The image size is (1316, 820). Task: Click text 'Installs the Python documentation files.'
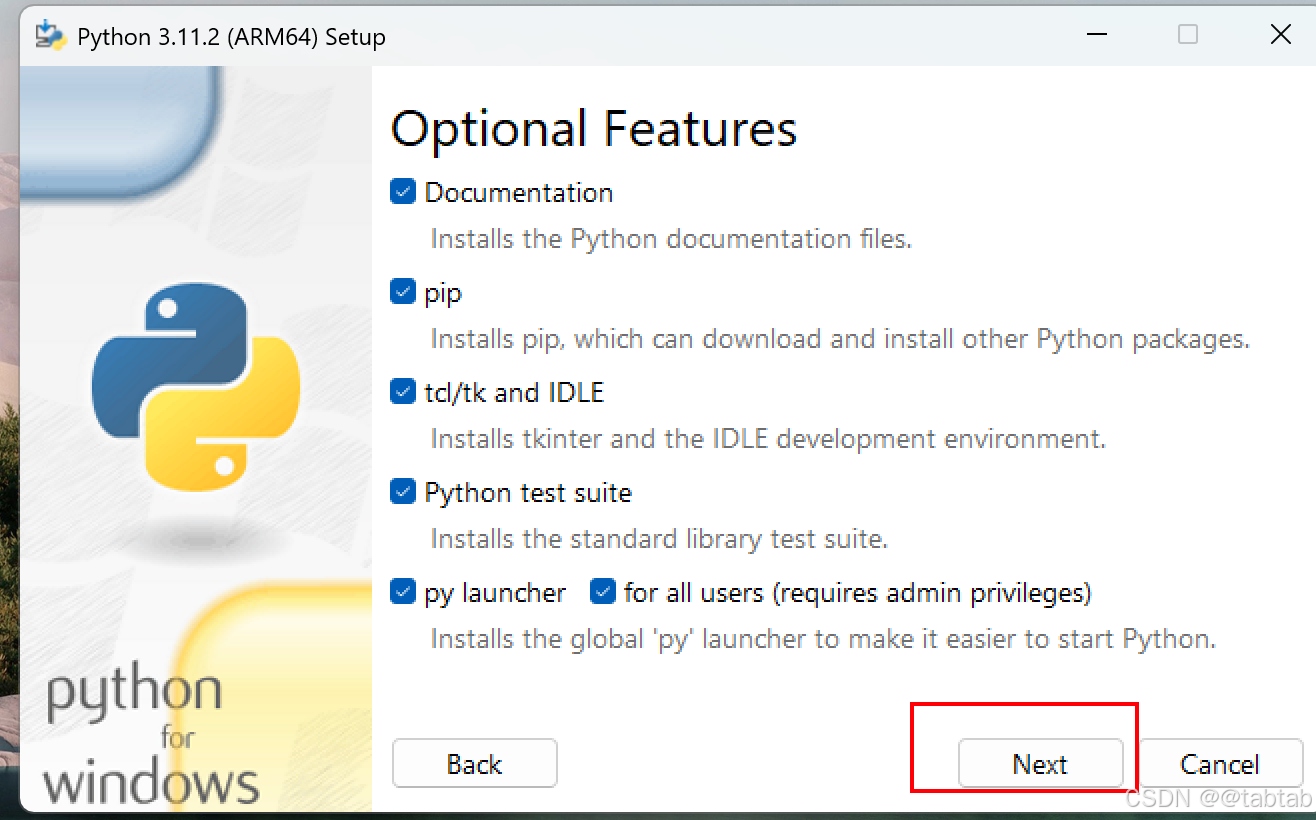click(x=671, y=239)
